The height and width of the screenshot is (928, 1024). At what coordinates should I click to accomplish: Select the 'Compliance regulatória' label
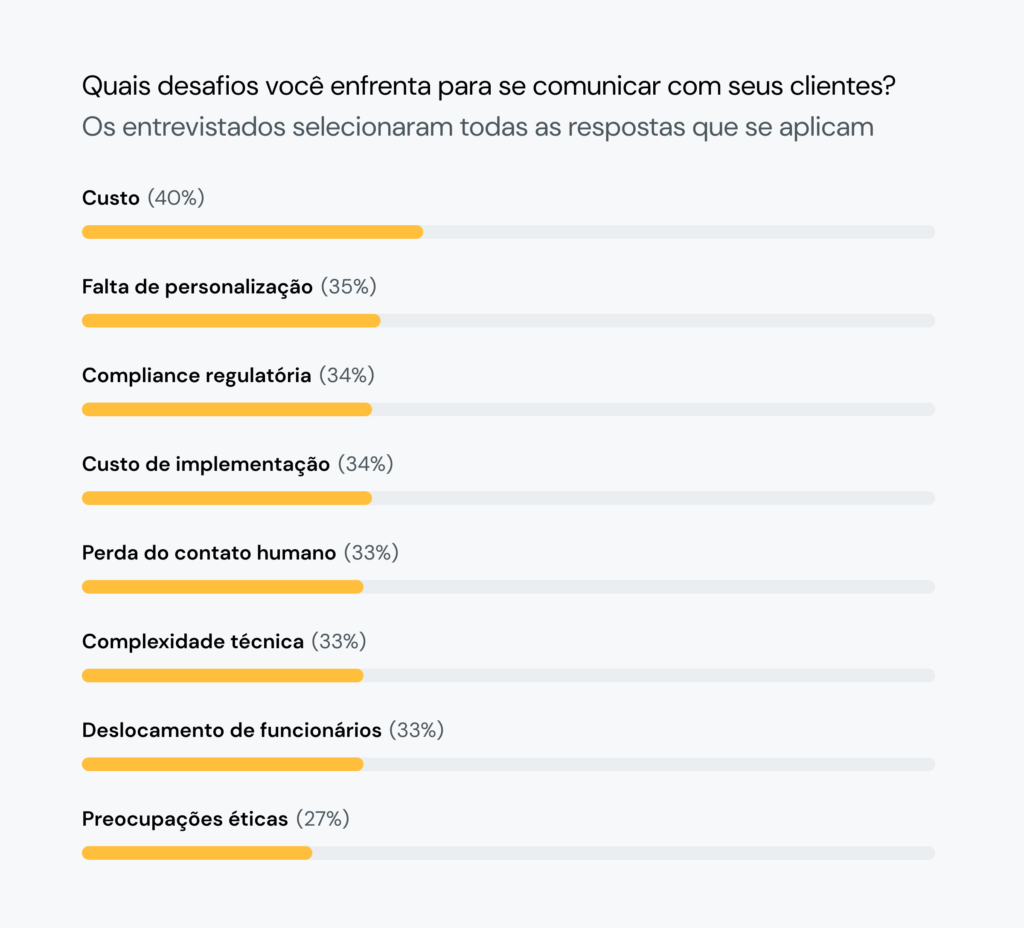tap(196, 375)
